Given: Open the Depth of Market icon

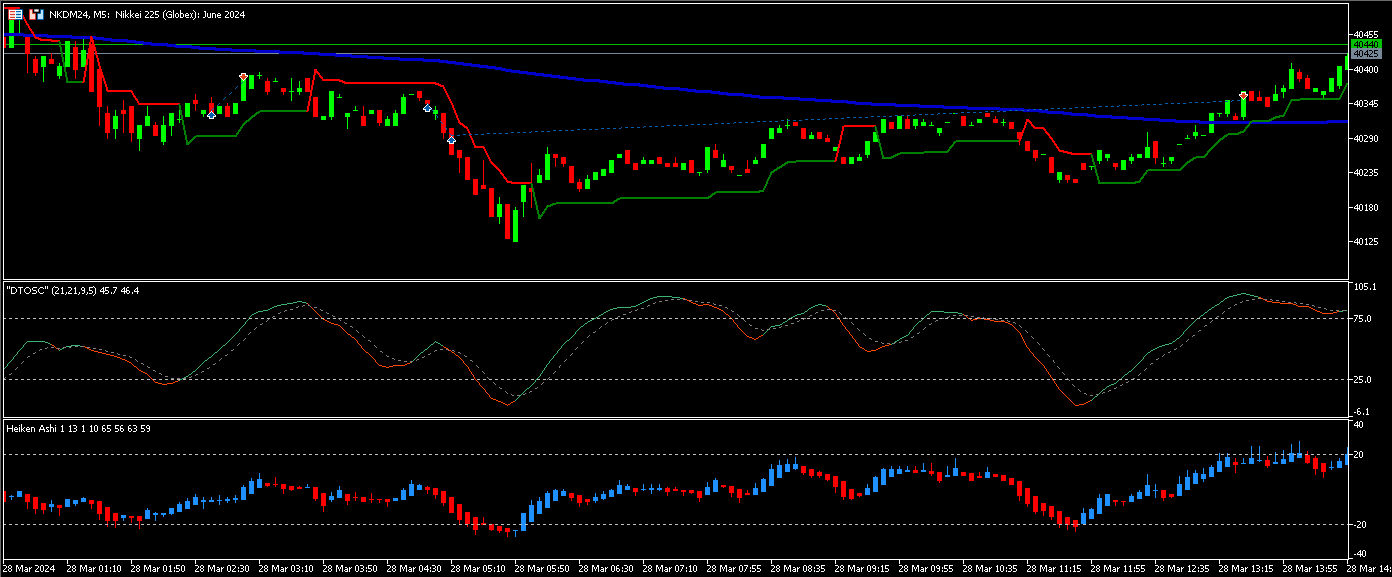Looking at the screenshot, I should tap(15, 15).
